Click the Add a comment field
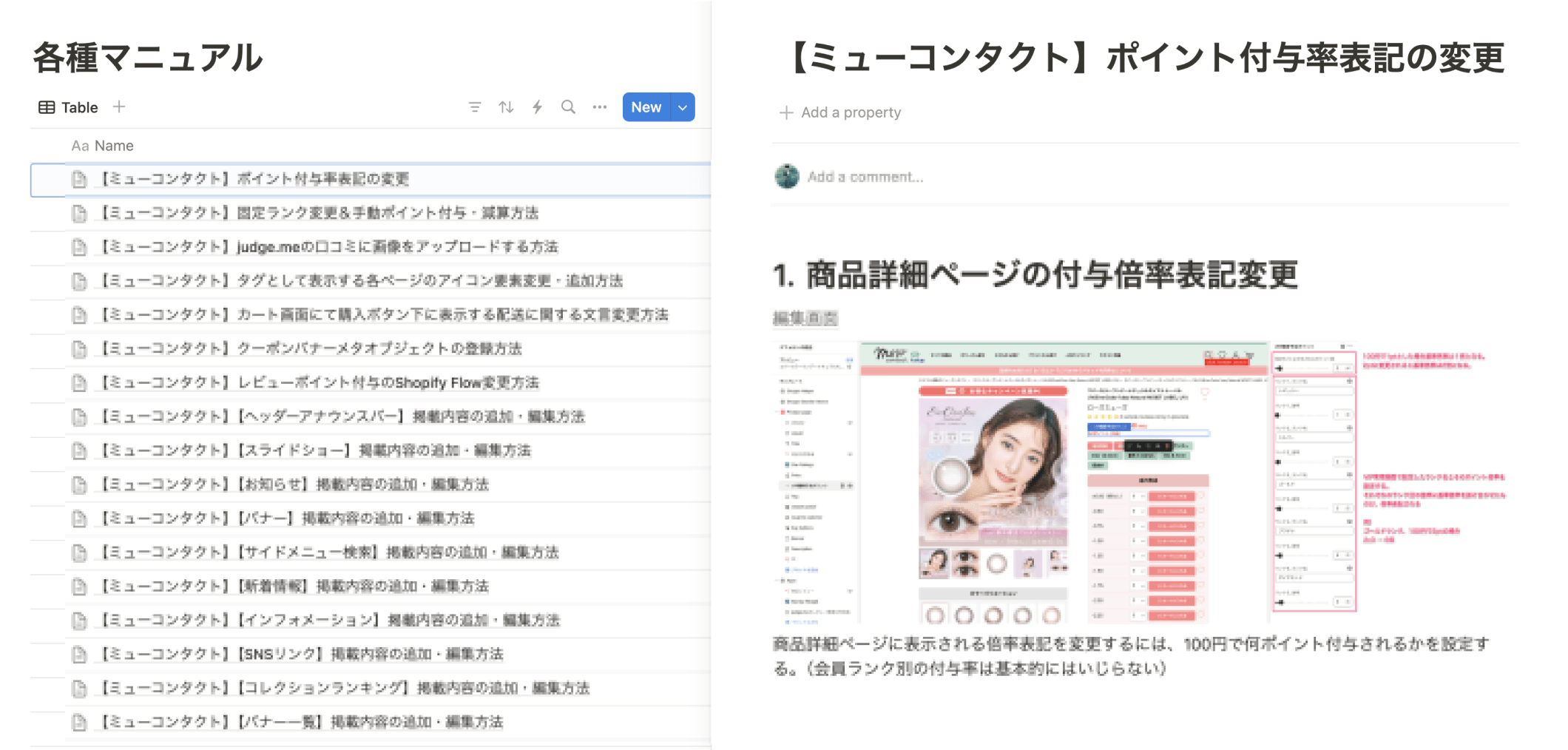The image size is (1568, 750). click(x=865, y=177)
